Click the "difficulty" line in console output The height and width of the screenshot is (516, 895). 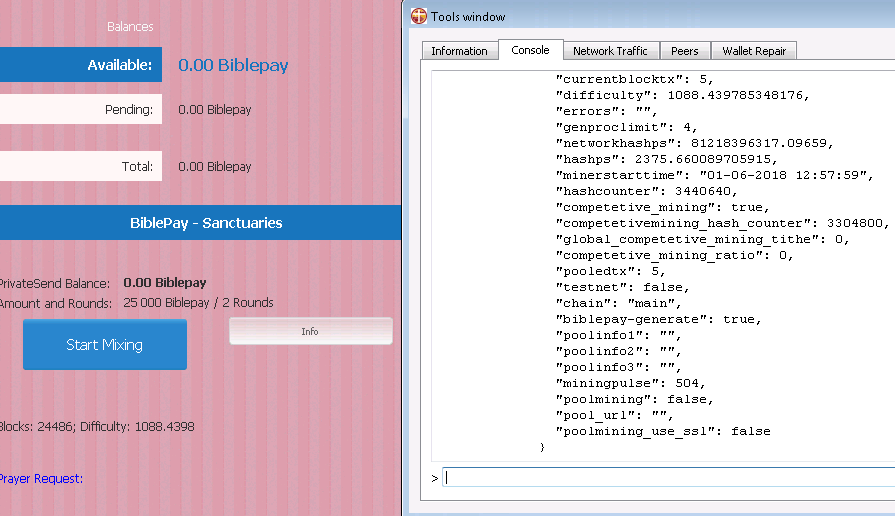683,95
